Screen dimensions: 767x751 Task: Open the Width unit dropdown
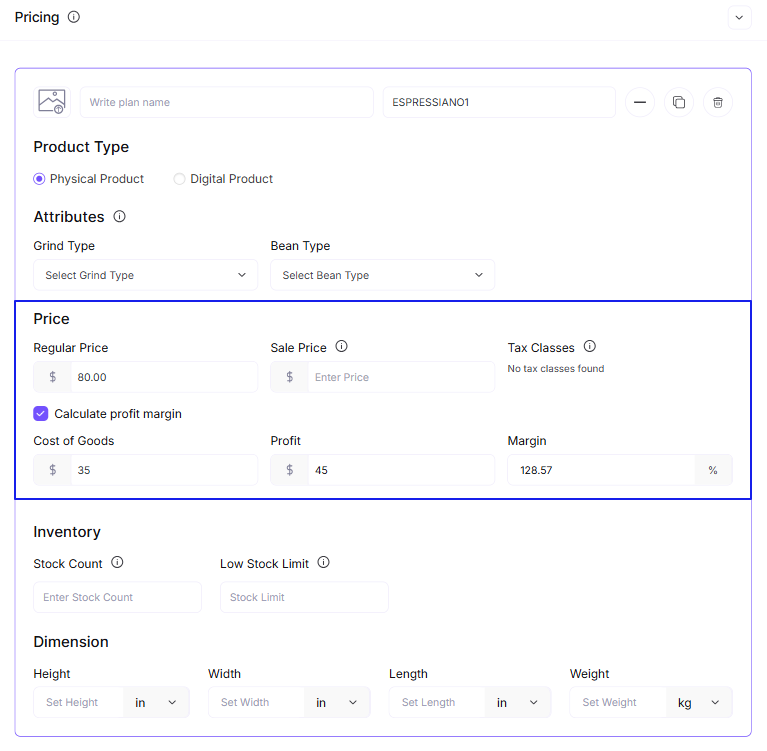pos(337,703)
